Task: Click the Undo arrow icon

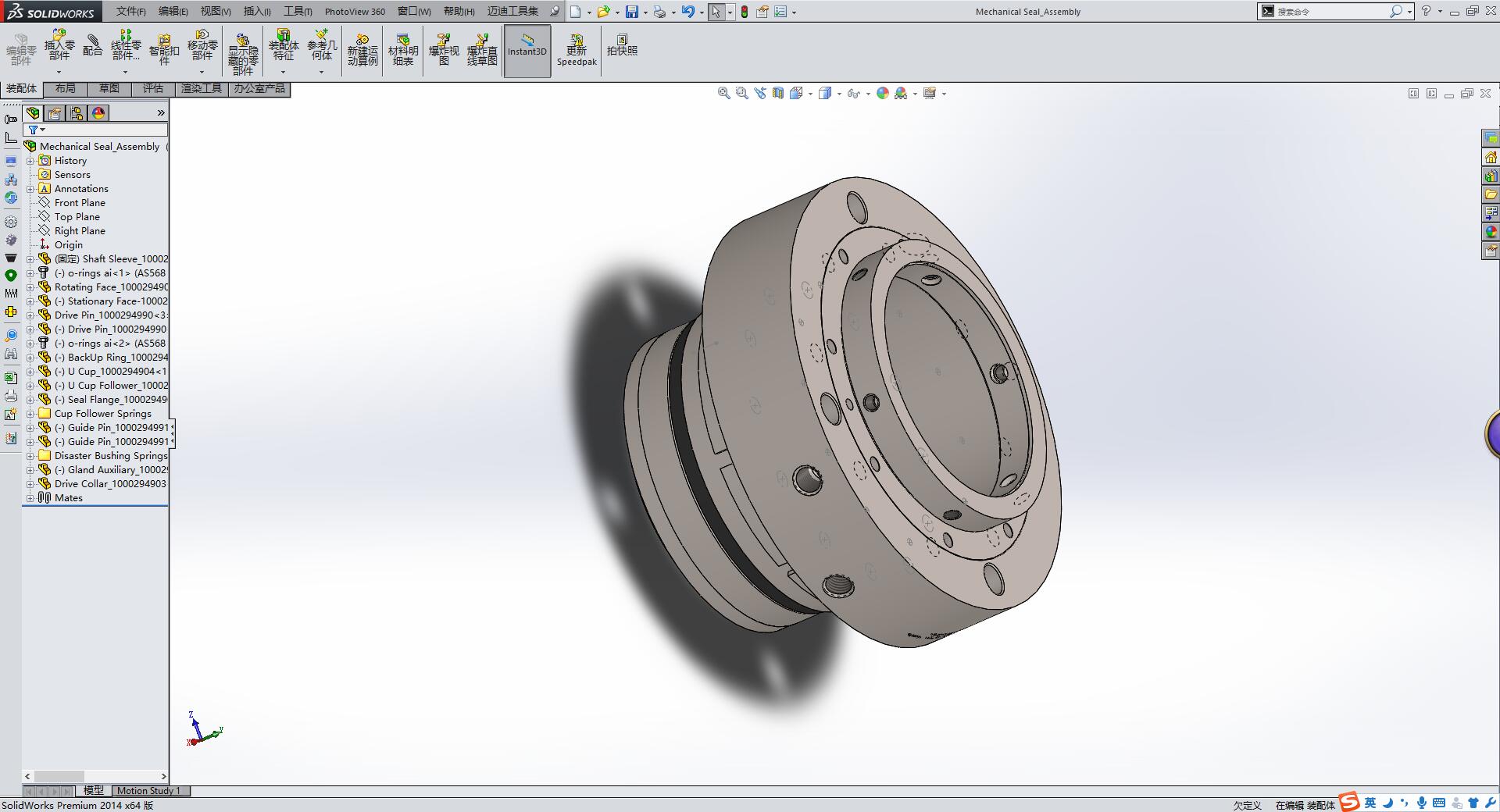Action: (688, 12)
